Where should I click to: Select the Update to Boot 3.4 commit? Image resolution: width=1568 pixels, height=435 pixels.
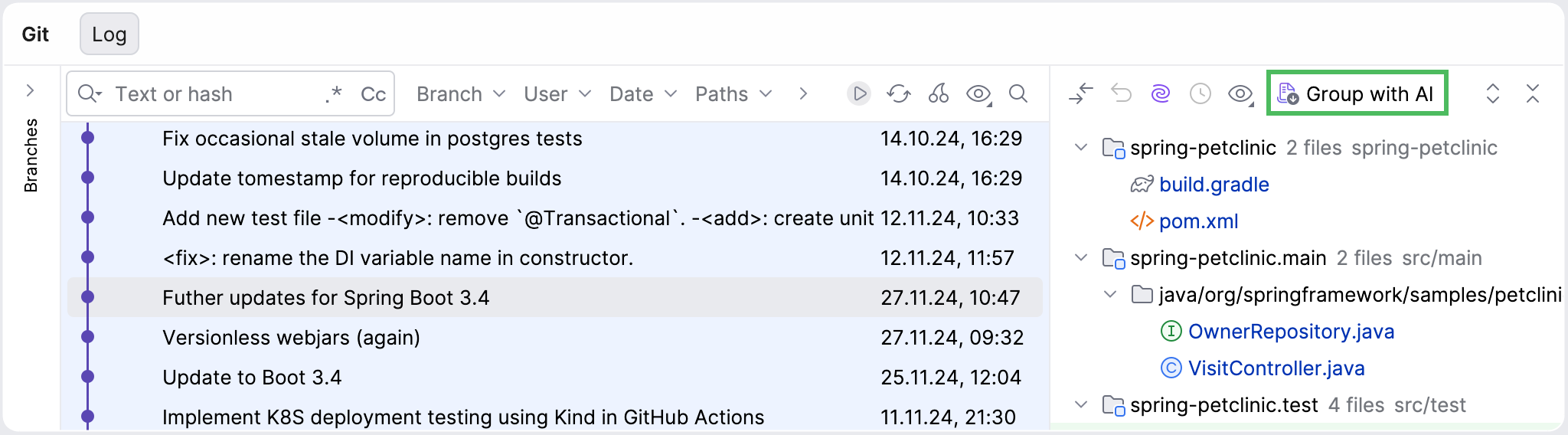[252, 378]
